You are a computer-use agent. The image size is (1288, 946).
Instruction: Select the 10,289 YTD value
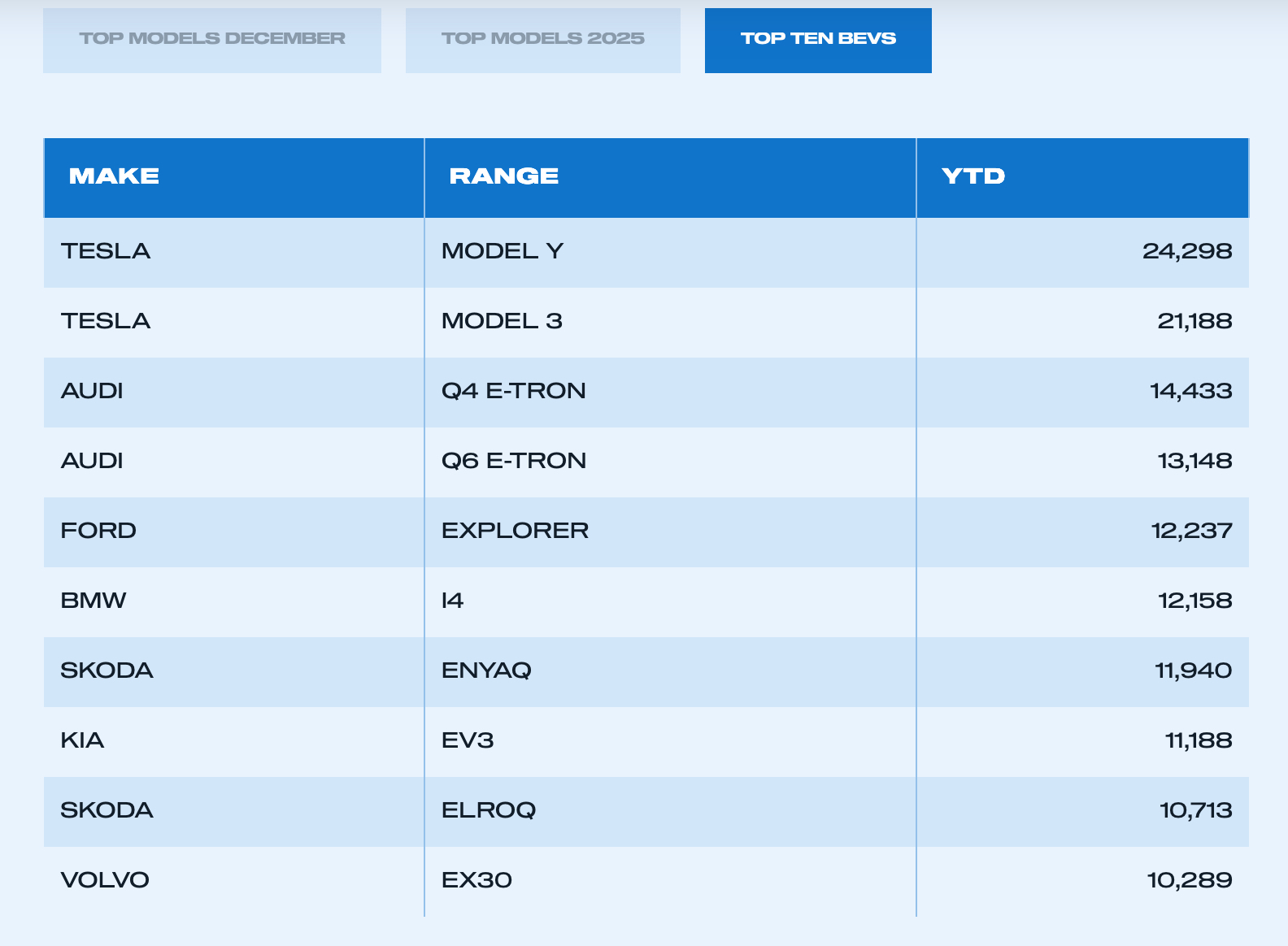point(1189,880)
